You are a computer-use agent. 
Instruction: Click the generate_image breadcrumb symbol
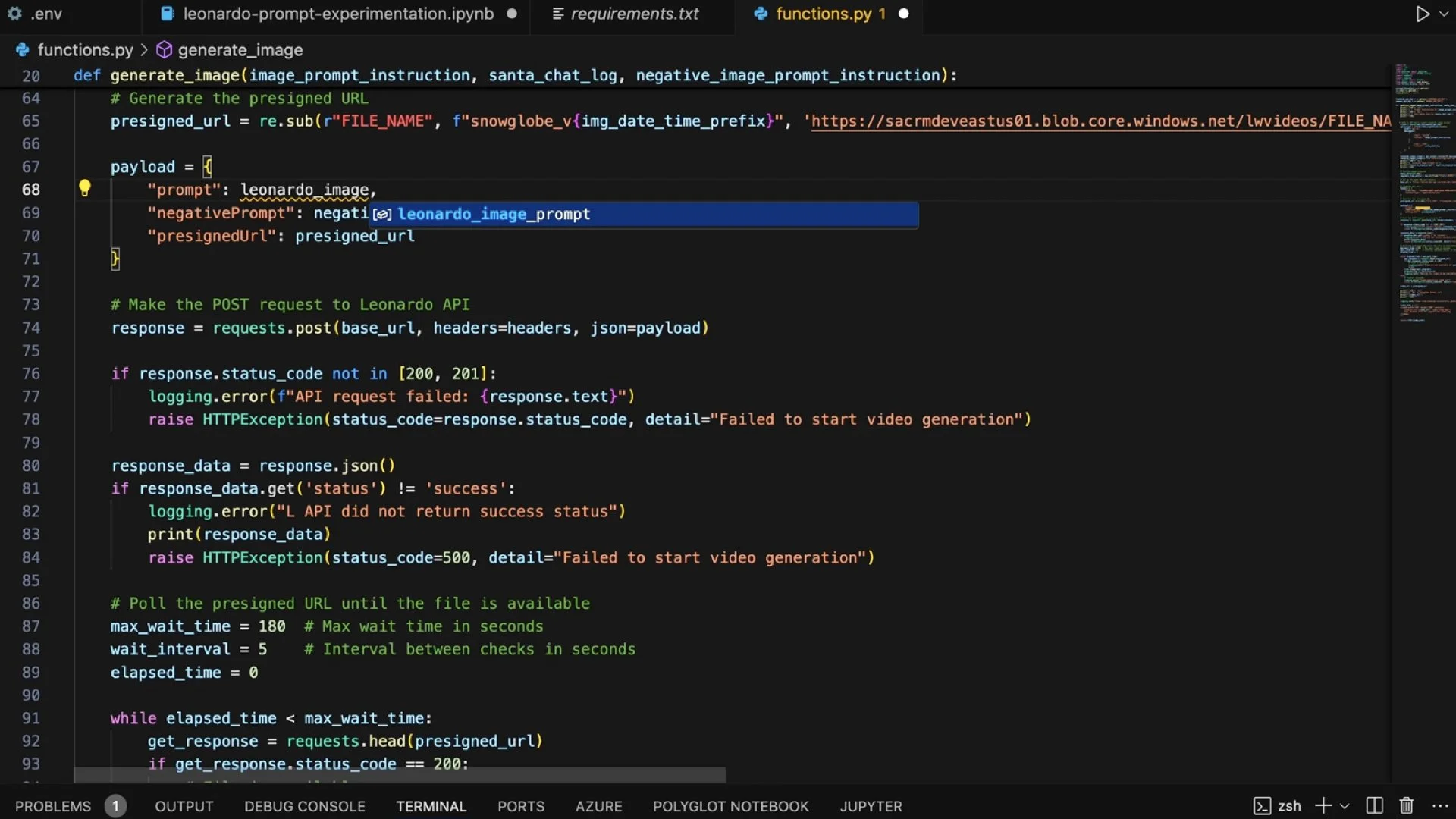pyautogui.click(x=240, y=50)
